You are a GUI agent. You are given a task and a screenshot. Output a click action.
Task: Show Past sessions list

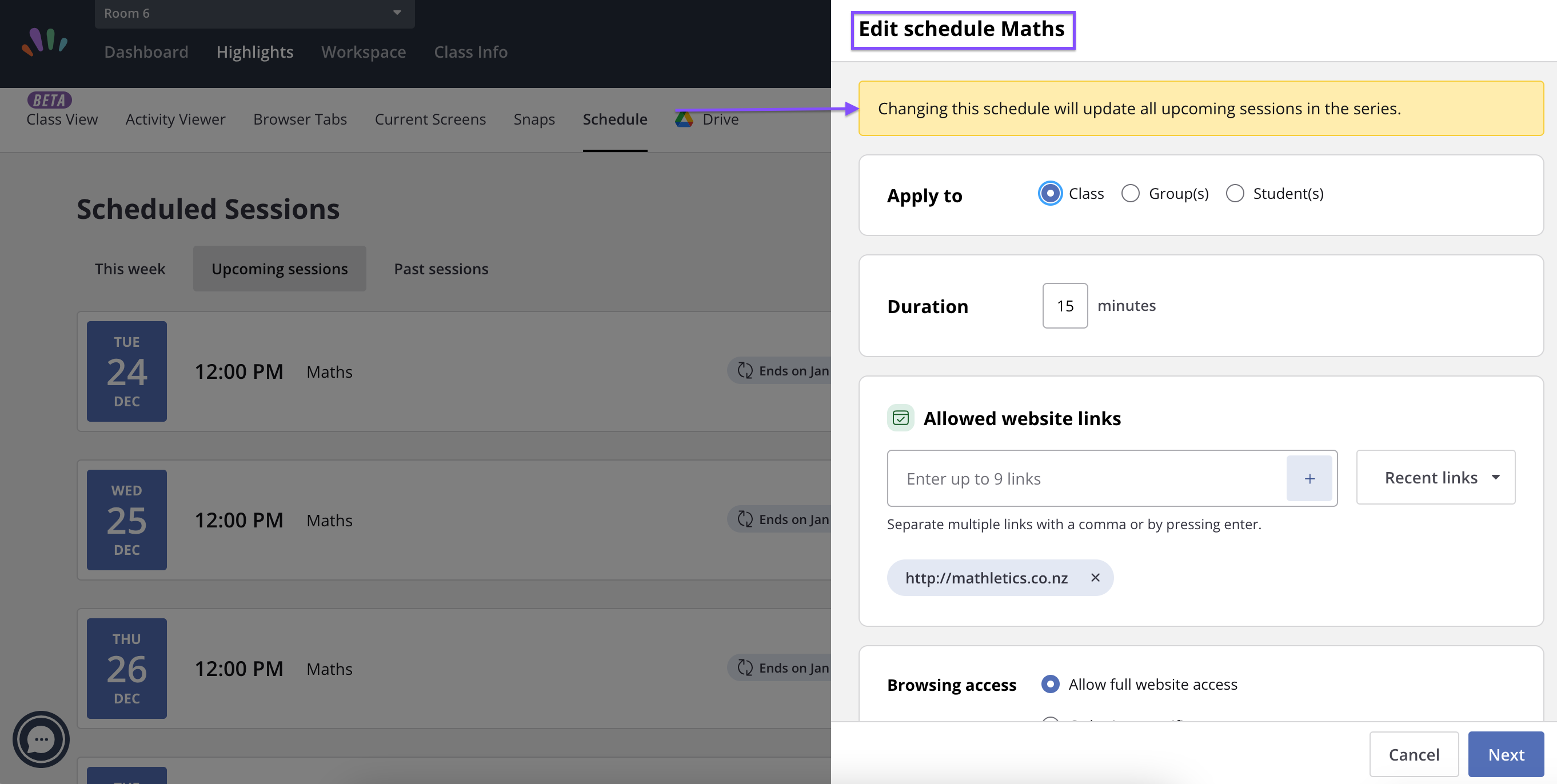point(441,269)
